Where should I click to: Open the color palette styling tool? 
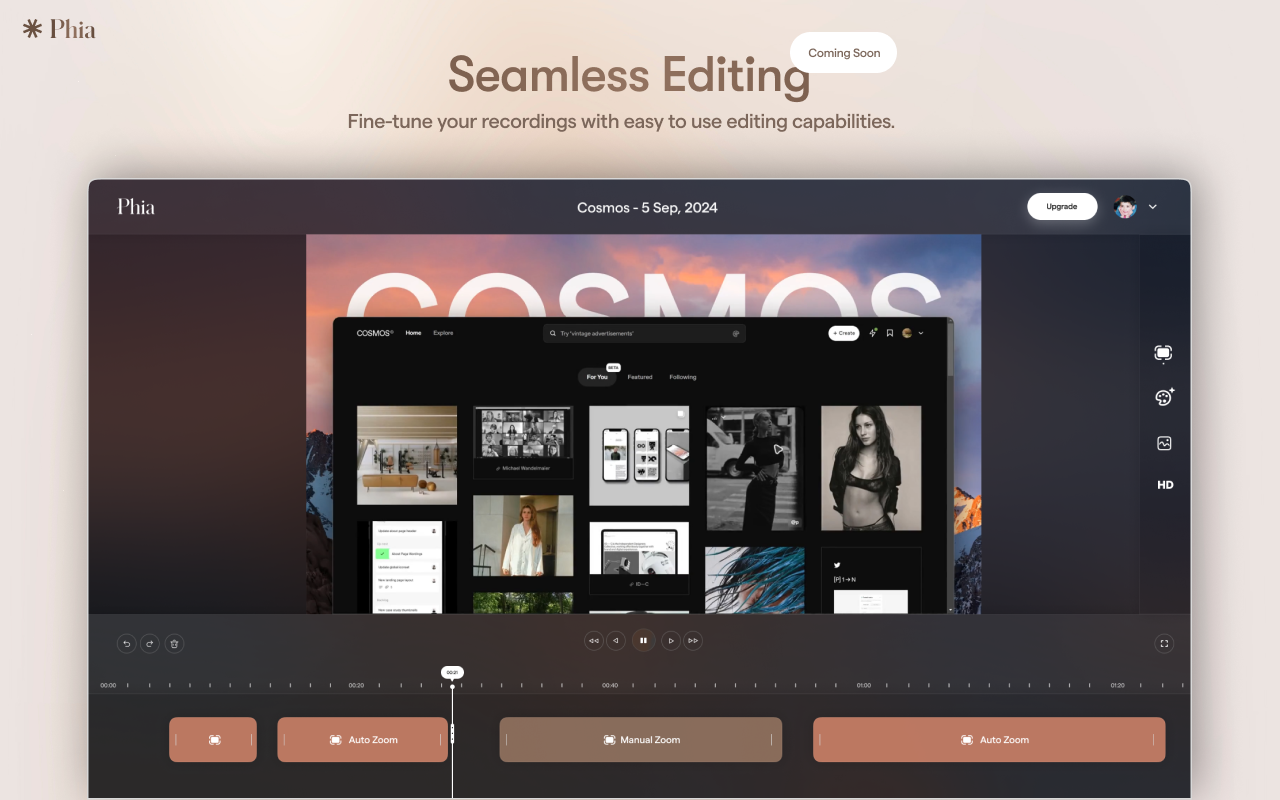coord(1164,397)
